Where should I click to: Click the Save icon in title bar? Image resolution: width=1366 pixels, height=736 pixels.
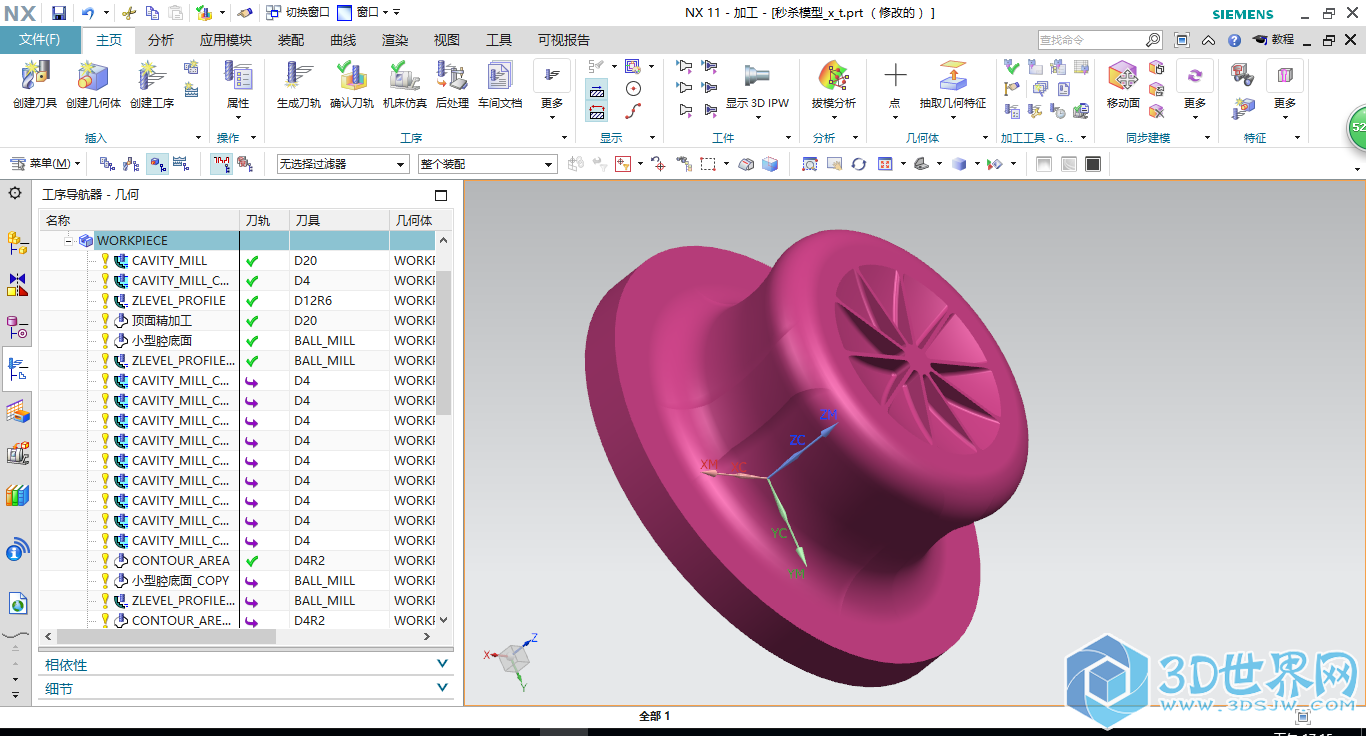coord(59,13)
